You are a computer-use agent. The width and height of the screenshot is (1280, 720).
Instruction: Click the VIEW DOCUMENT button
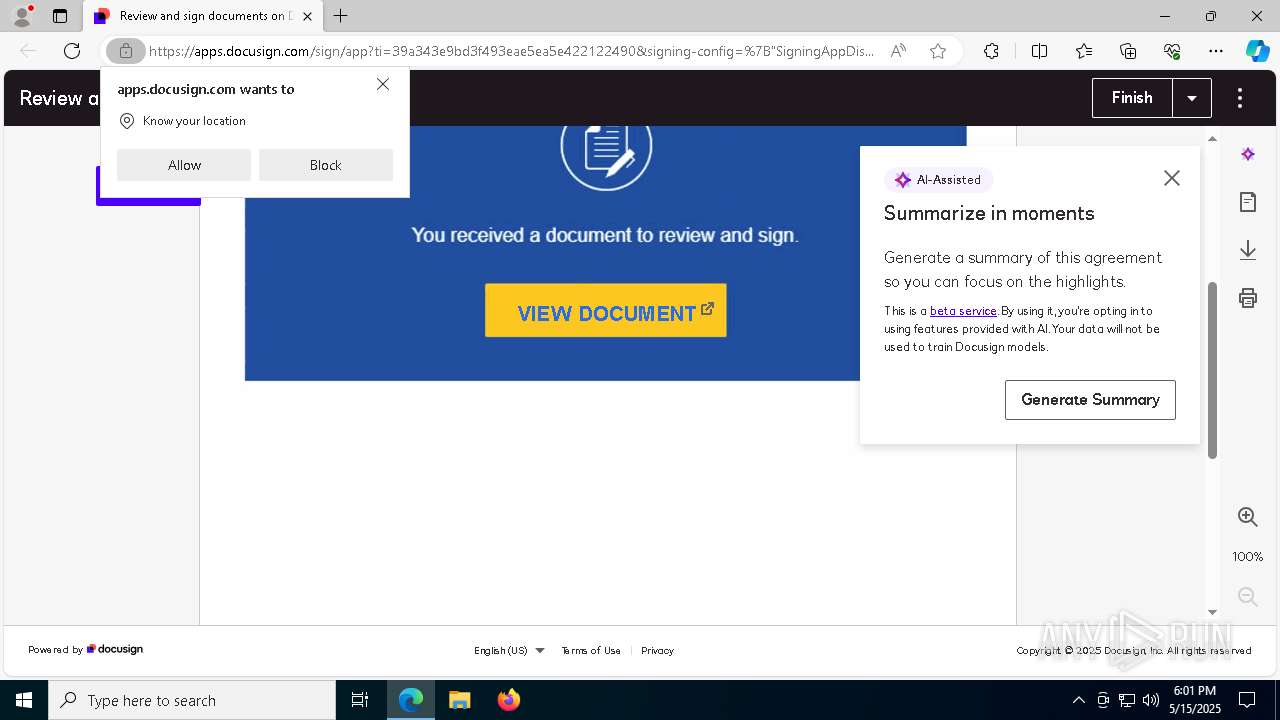pyautogui.click(x=606, y=310)
